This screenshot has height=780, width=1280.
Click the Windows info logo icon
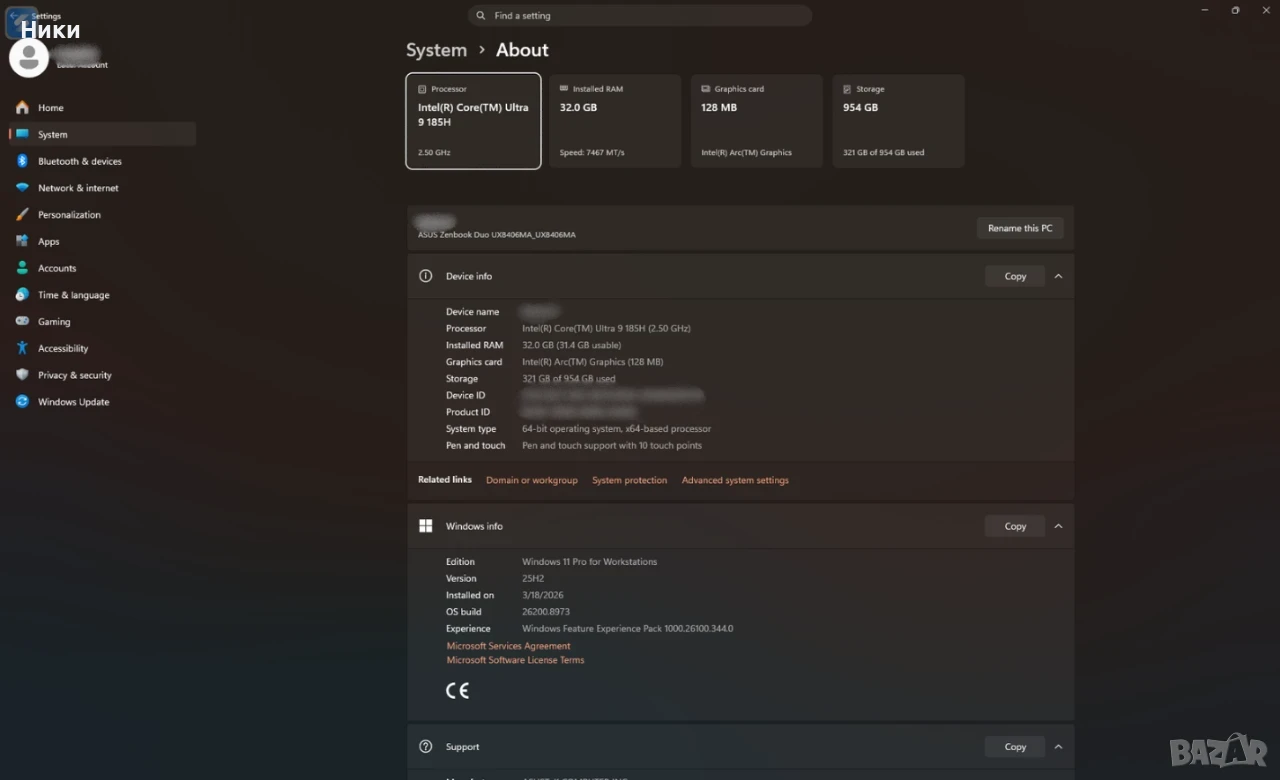426,526
